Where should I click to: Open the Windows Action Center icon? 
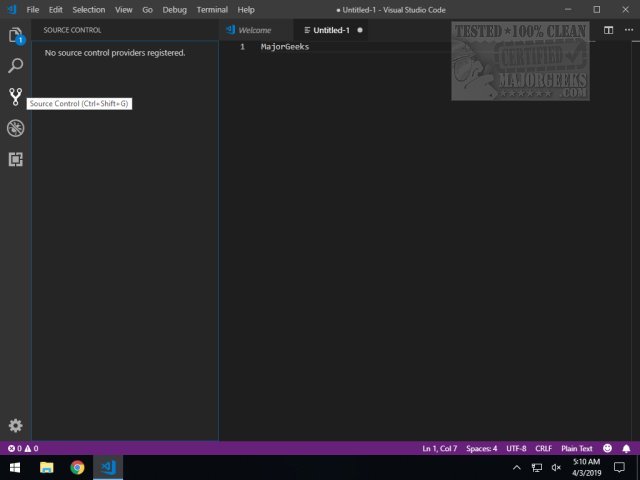(619, 467)
